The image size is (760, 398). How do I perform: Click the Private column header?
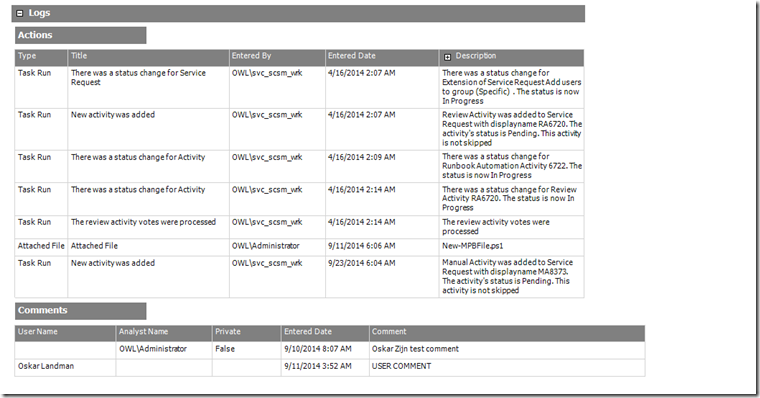coord(247,333)
